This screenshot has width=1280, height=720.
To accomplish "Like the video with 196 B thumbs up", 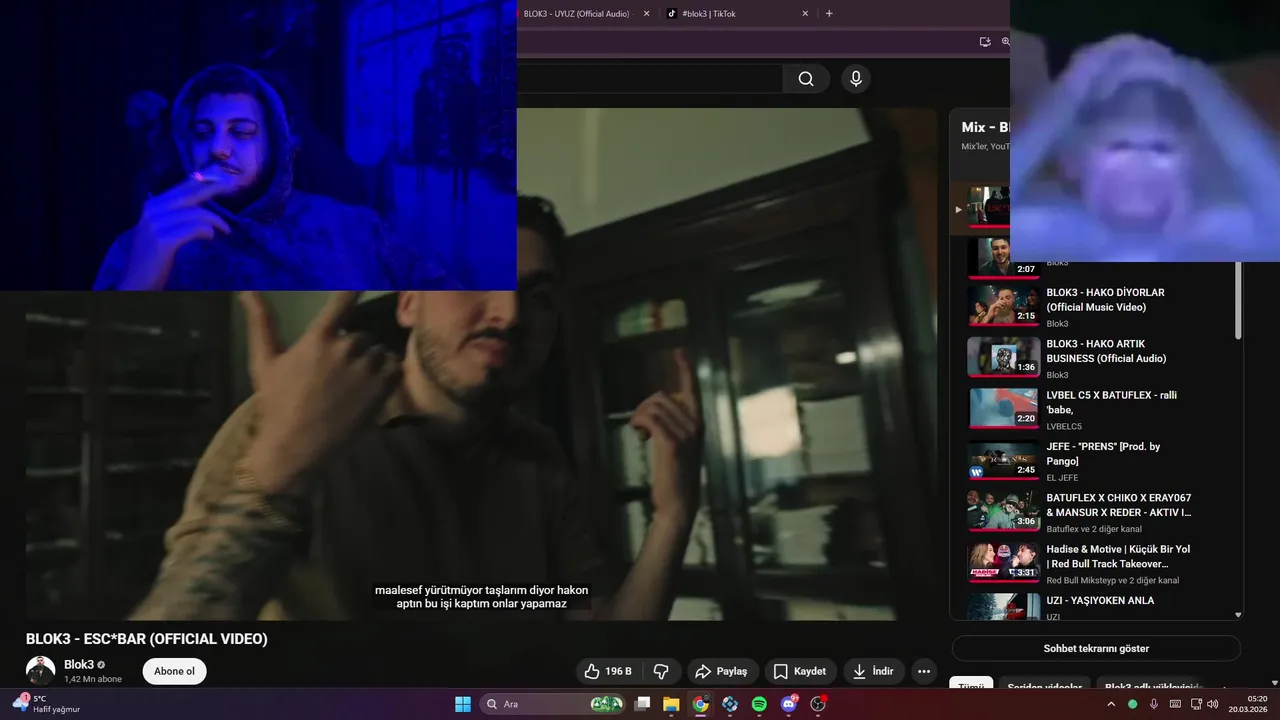I will pyautogui.click(x=608, y=671).
